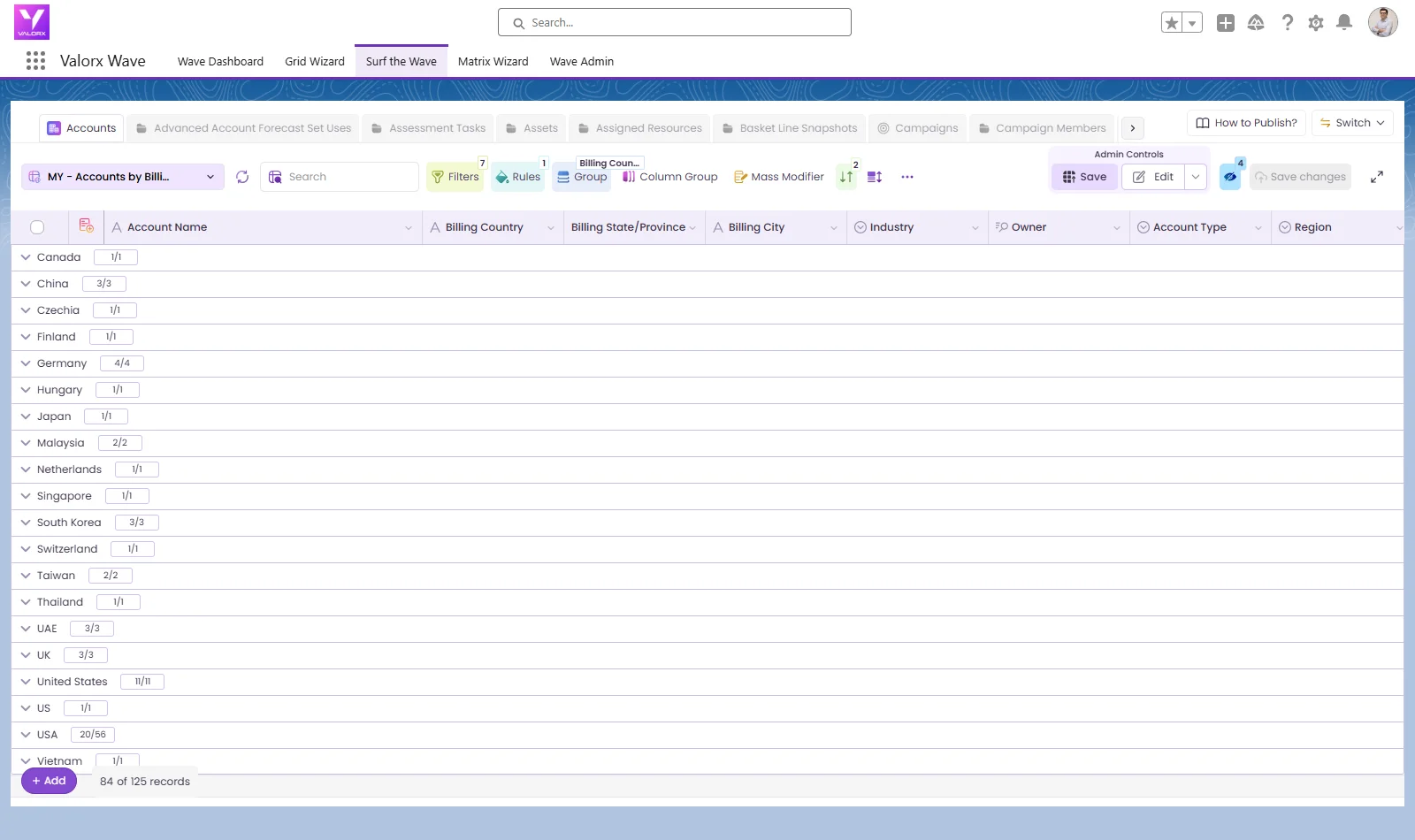Click the refresh grid icon
Image resolution: width=1415 pixels, height=840 pixels.
(242, 177)
